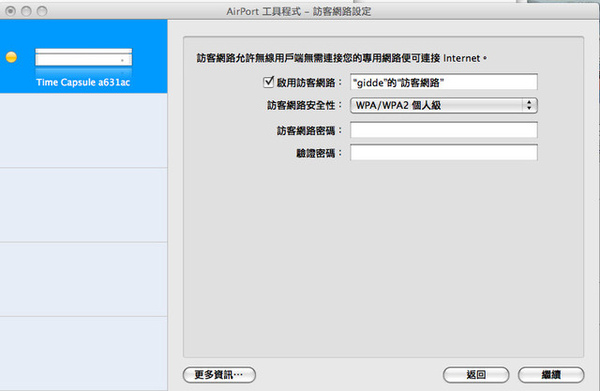This screenshot has height=391, width=600.
Task: Click the 繼續 continue button
Action: click(551, 375)
